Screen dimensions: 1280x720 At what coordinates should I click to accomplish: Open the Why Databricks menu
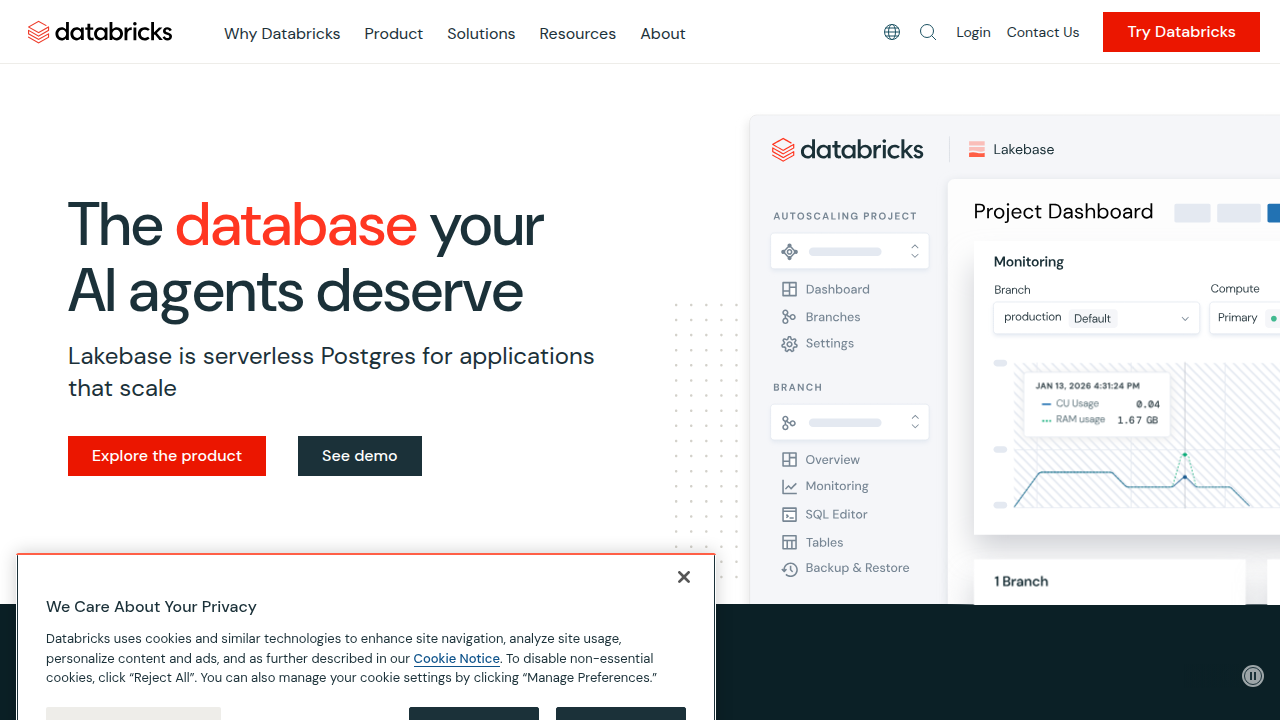coord(282,34)
